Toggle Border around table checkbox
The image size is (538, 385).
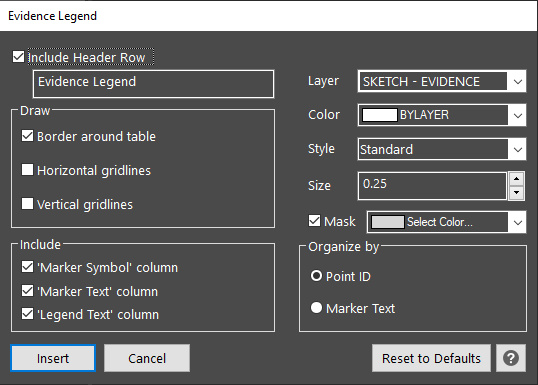point(27,136)
